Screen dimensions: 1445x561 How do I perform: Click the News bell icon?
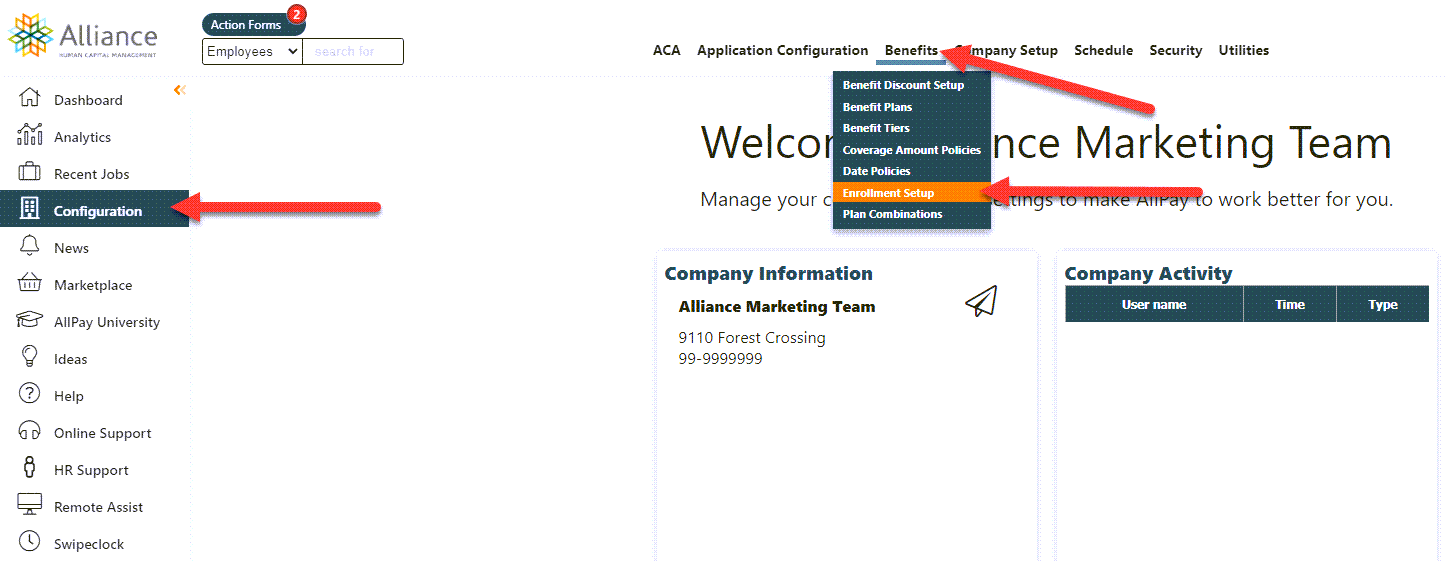point(30,246)
